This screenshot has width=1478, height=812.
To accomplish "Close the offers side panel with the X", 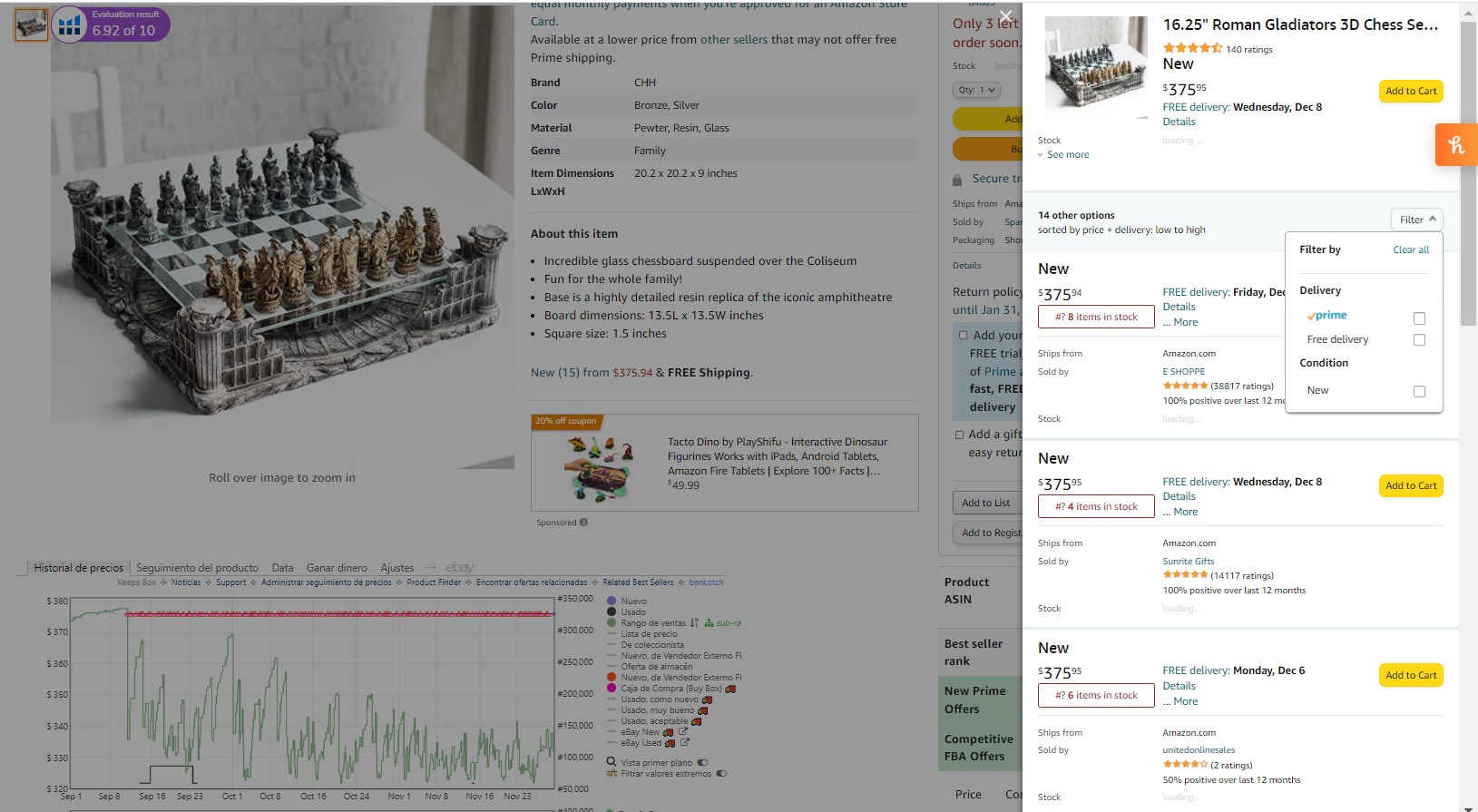I will 1005,16.
